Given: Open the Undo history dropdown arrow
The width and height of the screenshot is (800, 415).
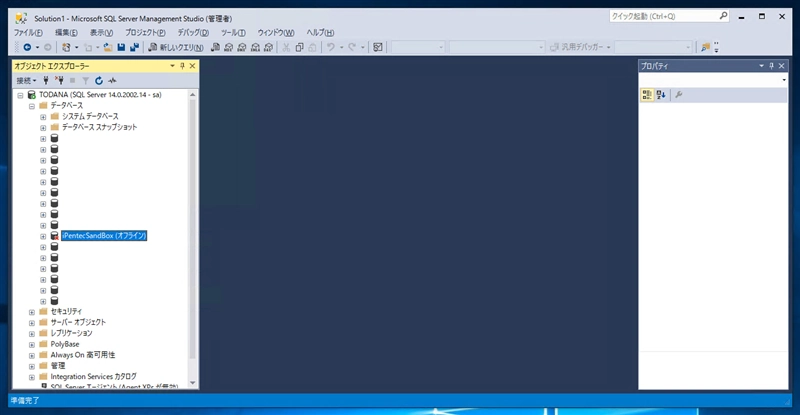Looking at the screenshot, I should pos(341,47).
